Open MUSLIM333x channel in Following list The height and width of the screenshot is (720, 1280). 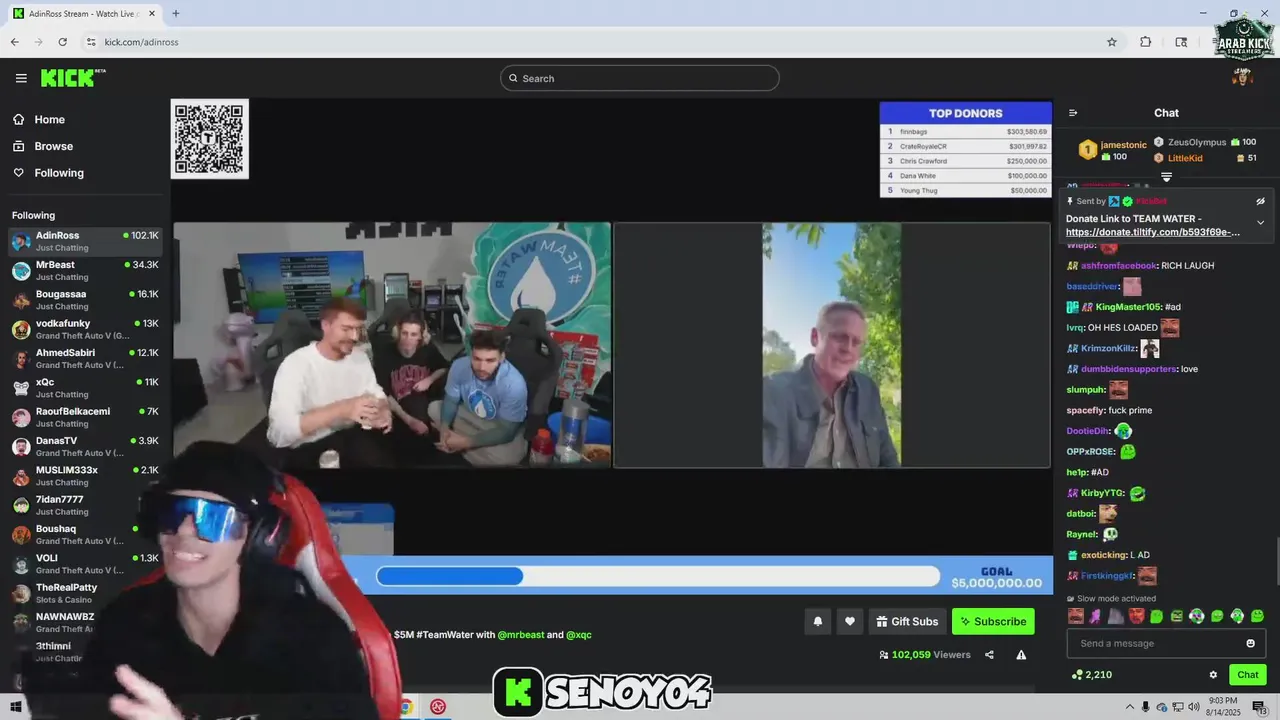click(84, 476)
